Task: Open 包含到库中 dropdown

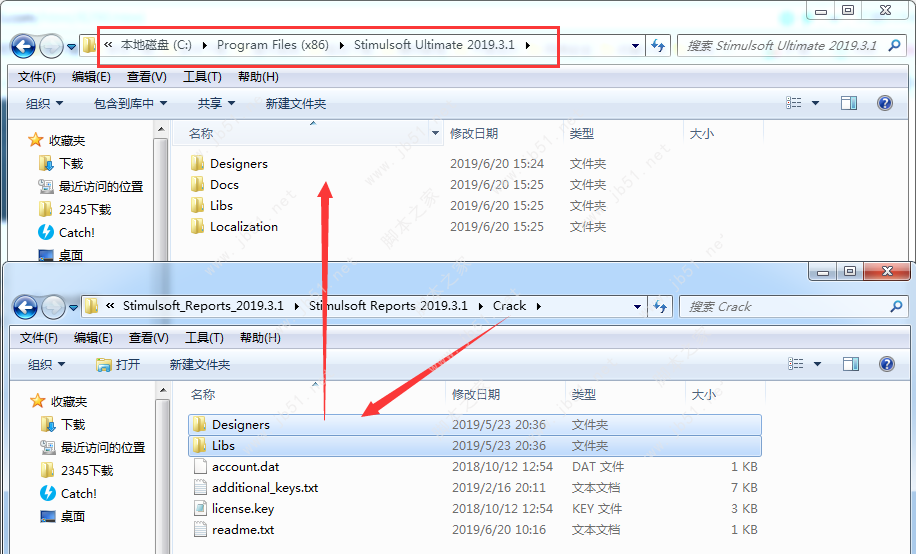Action: click(x=130, y=103)
